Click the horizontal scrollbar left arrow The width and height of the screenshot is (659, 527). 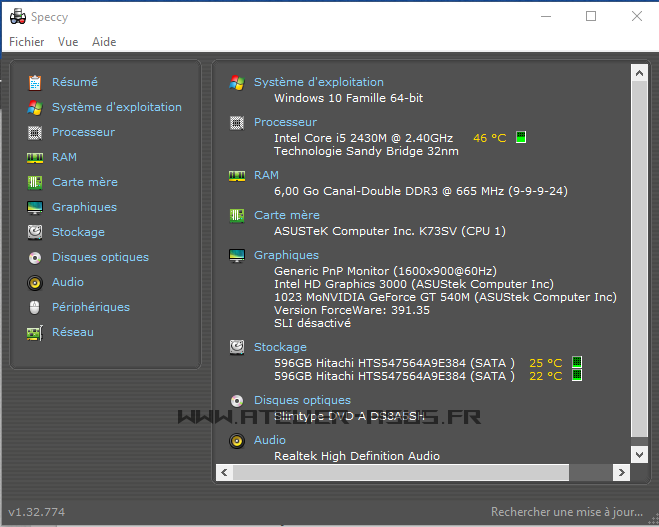point(225,472)
